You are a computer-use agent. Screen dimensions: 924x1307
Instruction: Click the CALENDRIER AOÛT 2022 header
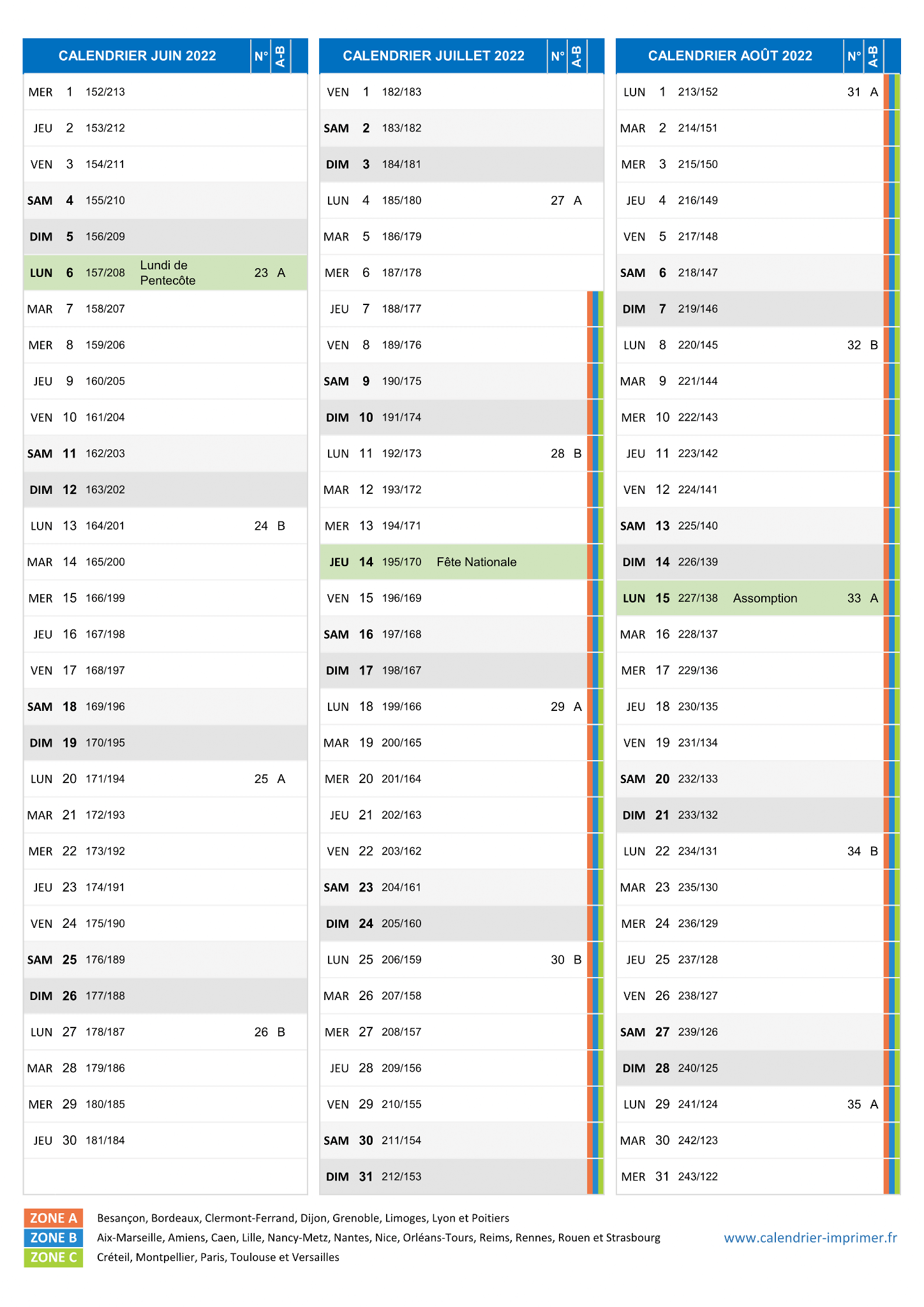(x=730, y=56)
